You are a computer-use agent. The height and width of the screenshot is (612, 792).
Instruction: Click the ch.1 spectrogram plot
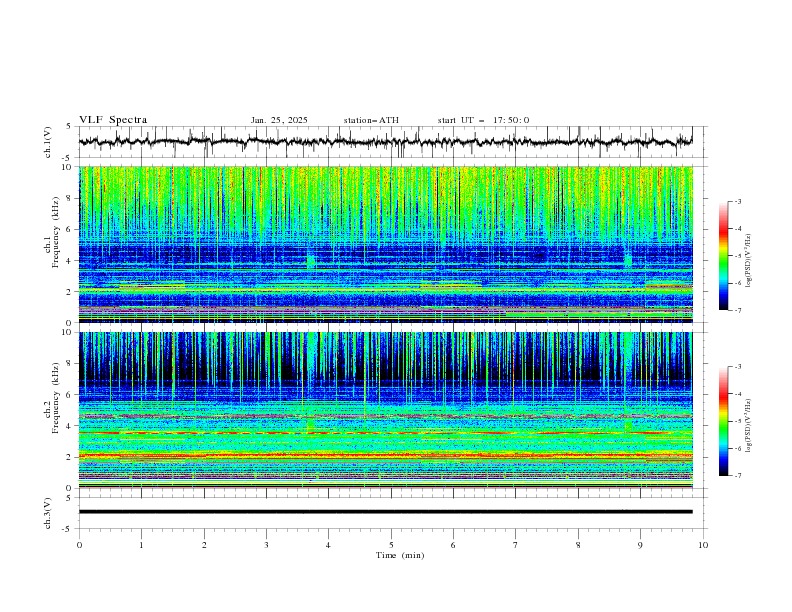385,244
